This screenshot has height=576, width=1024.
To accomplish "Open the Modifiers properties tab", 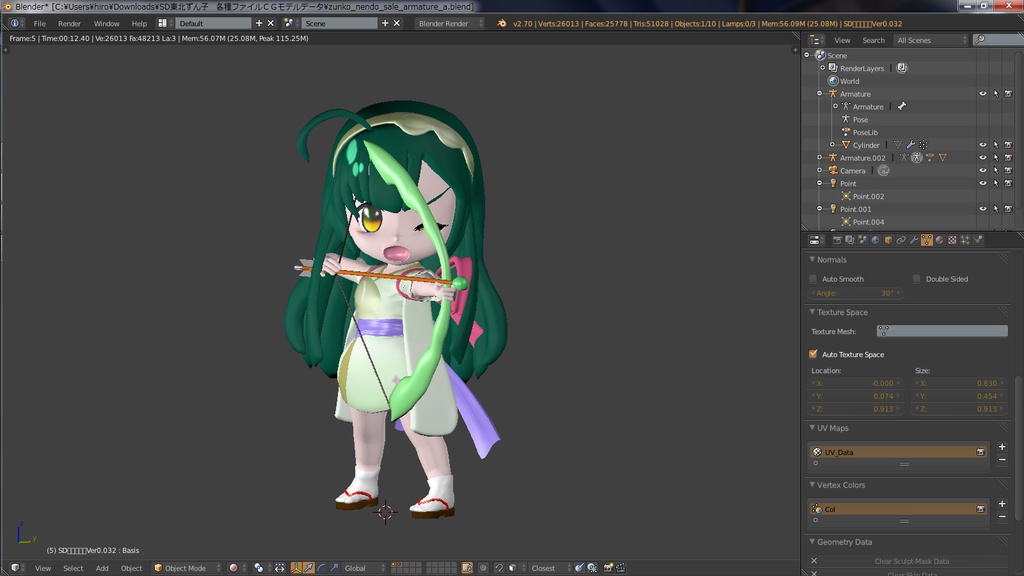I will 915,240.
